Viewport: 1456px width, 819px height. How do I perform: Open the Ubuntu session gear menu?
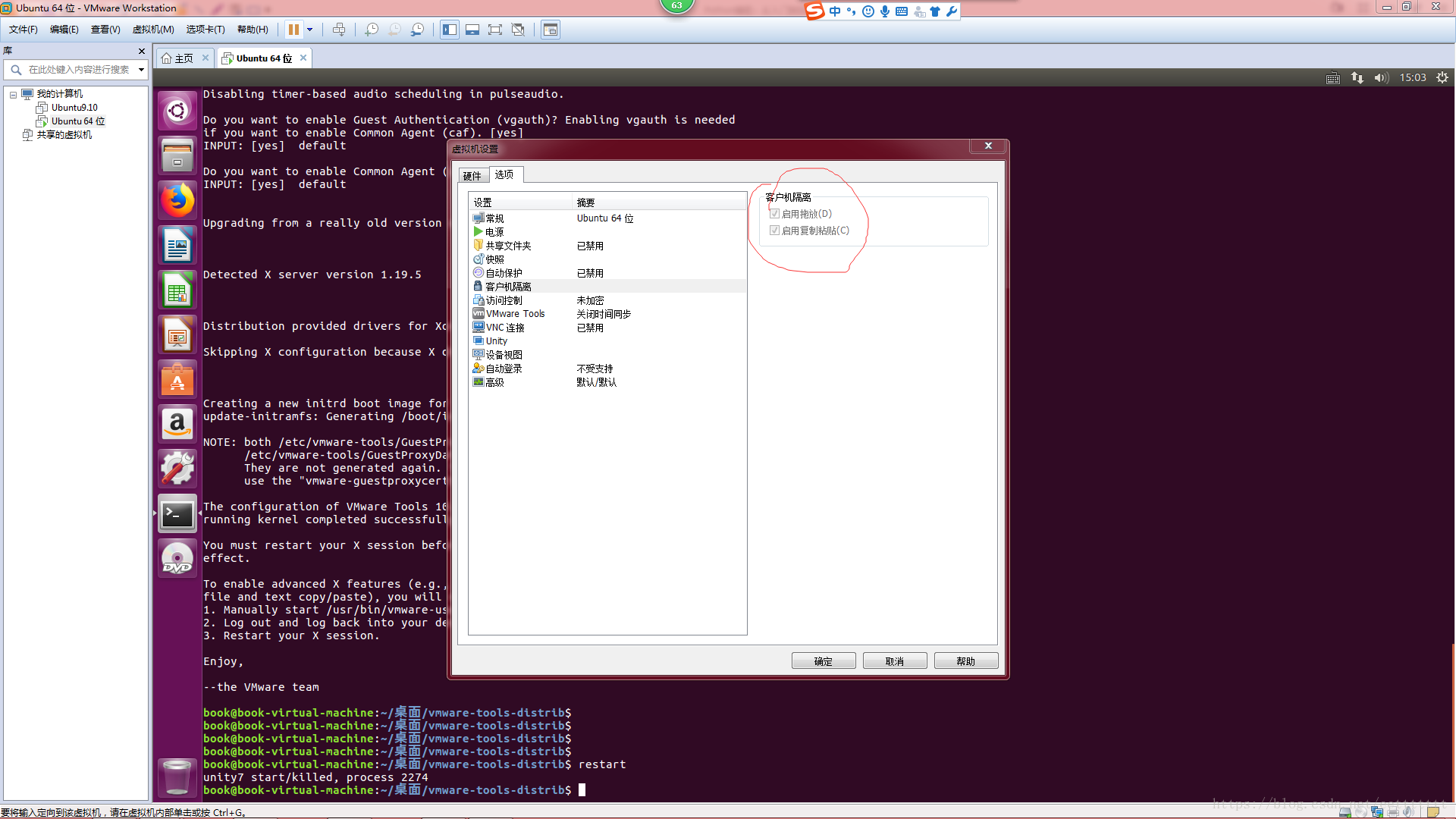(x=1442, y=77)
